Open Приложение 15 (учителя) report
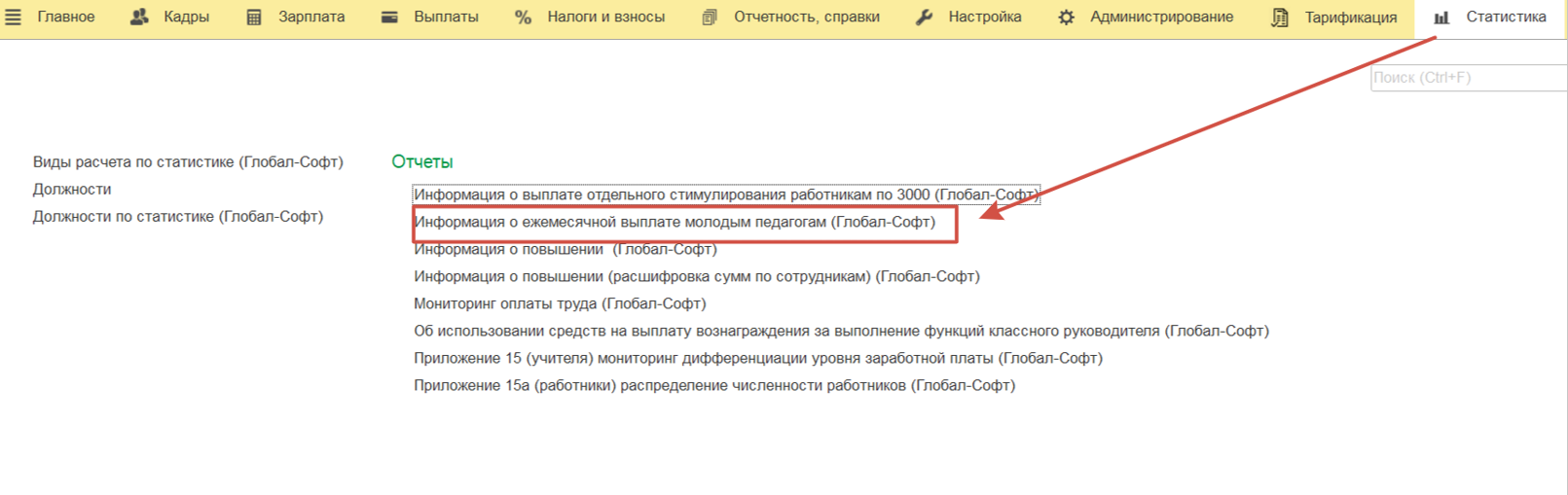 [757, 358]
